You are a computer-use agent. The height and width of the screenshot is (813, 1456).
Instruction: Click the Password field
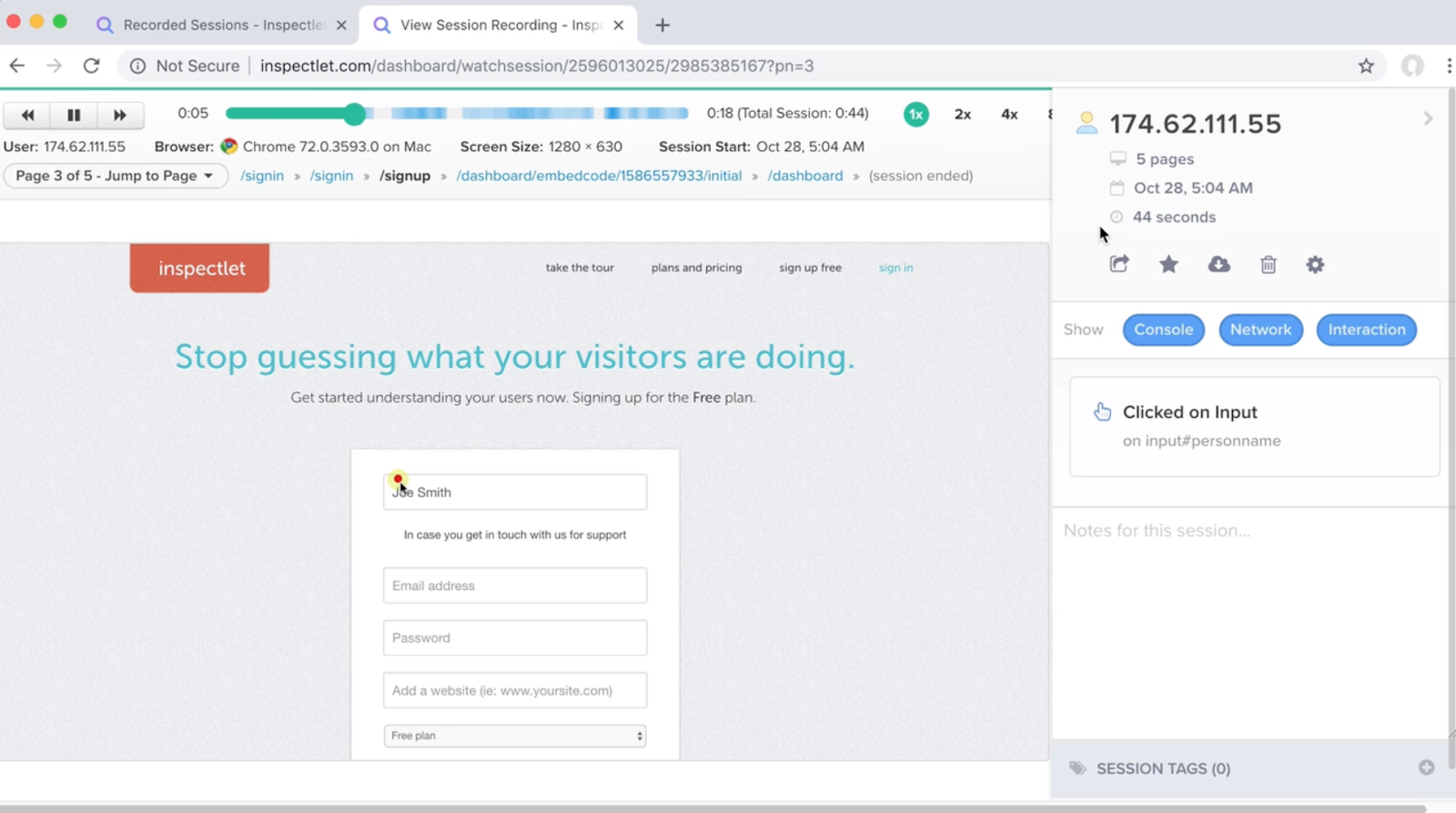(515, 638)
